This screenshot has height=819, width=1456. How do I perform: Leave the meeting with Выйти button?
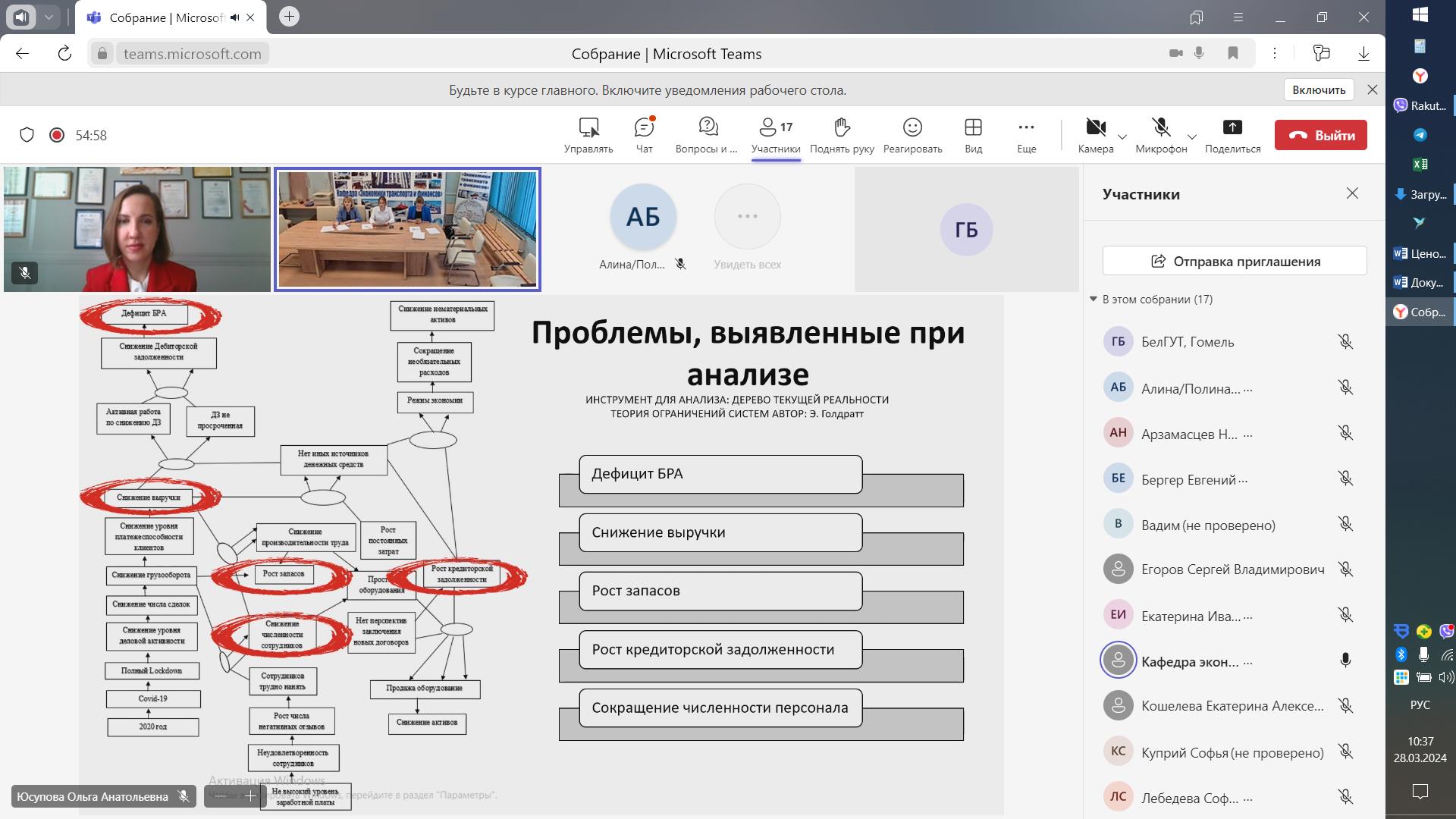tap(1321, 135)
